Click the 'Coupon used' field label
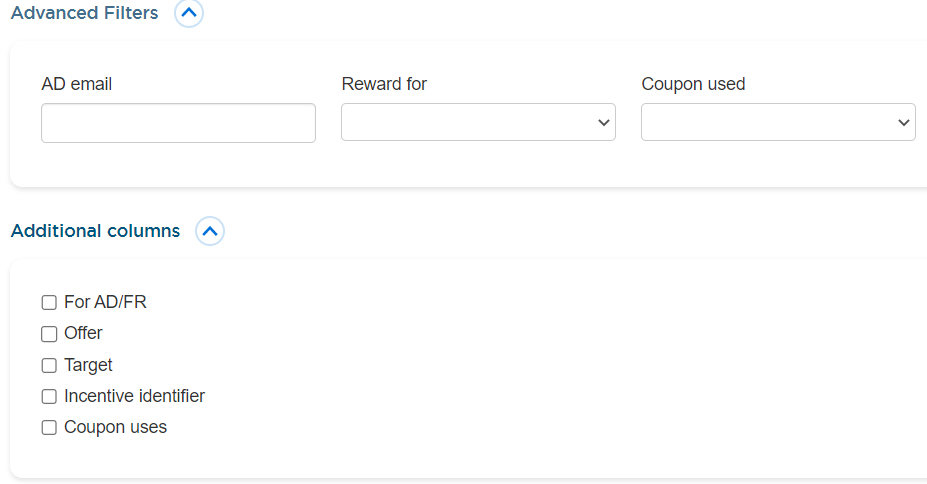Image resolution: width=927 pixels, height=484 pixels. click(693, 84)
